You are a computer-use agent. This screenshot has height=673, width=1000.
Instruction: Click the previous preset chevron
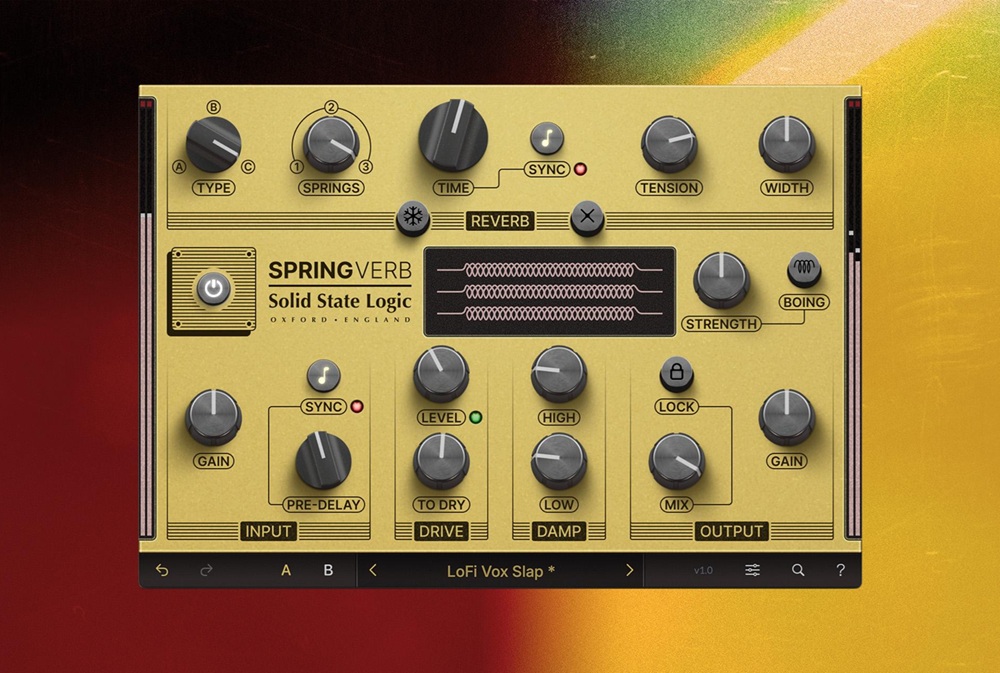(371, 569)
